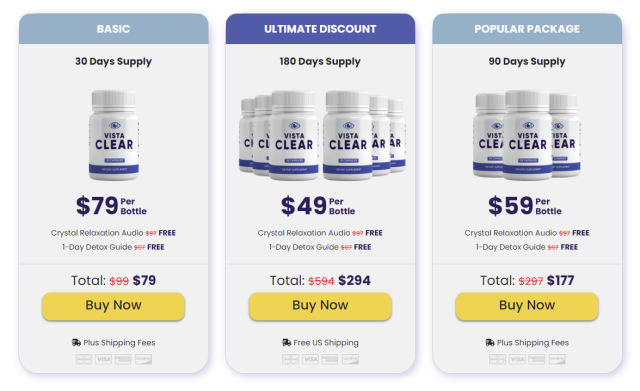The width and height of the screenshot is (640, 391).
Task: Click the Total $177 price in the Popular Package
Action: (560, 280)
